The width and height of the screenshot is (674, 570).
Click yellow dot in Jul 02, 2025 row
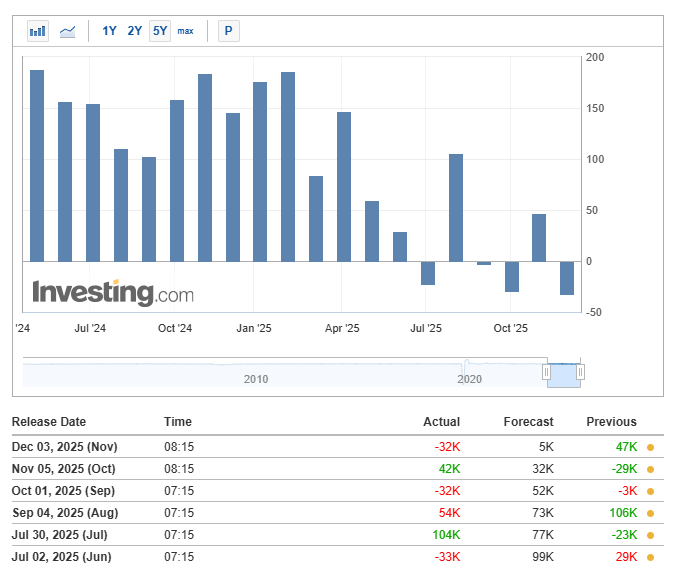650,557
